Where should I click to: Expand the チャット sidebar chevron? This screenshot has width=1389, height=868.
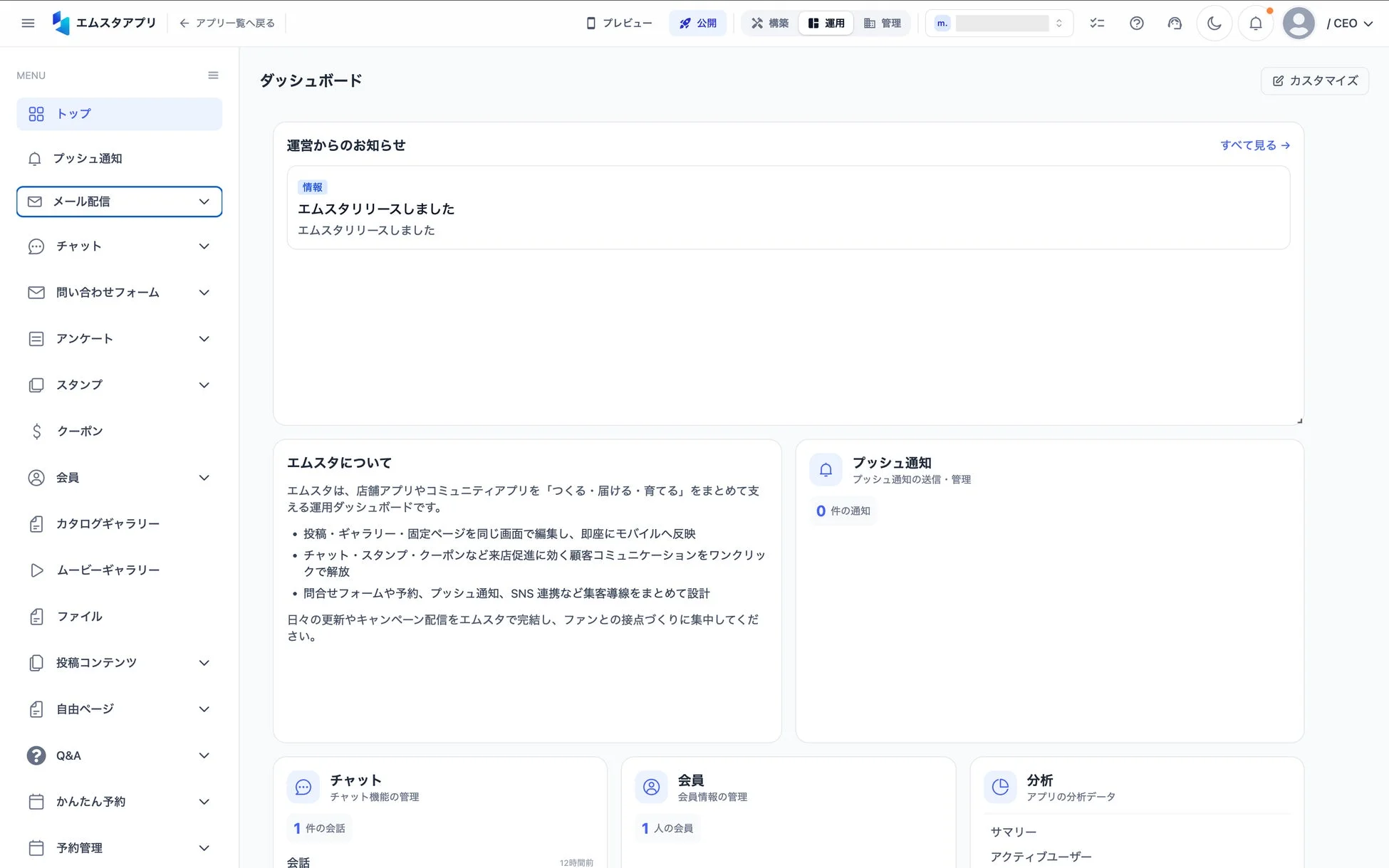pyautogui.click(x=204, y=246)
